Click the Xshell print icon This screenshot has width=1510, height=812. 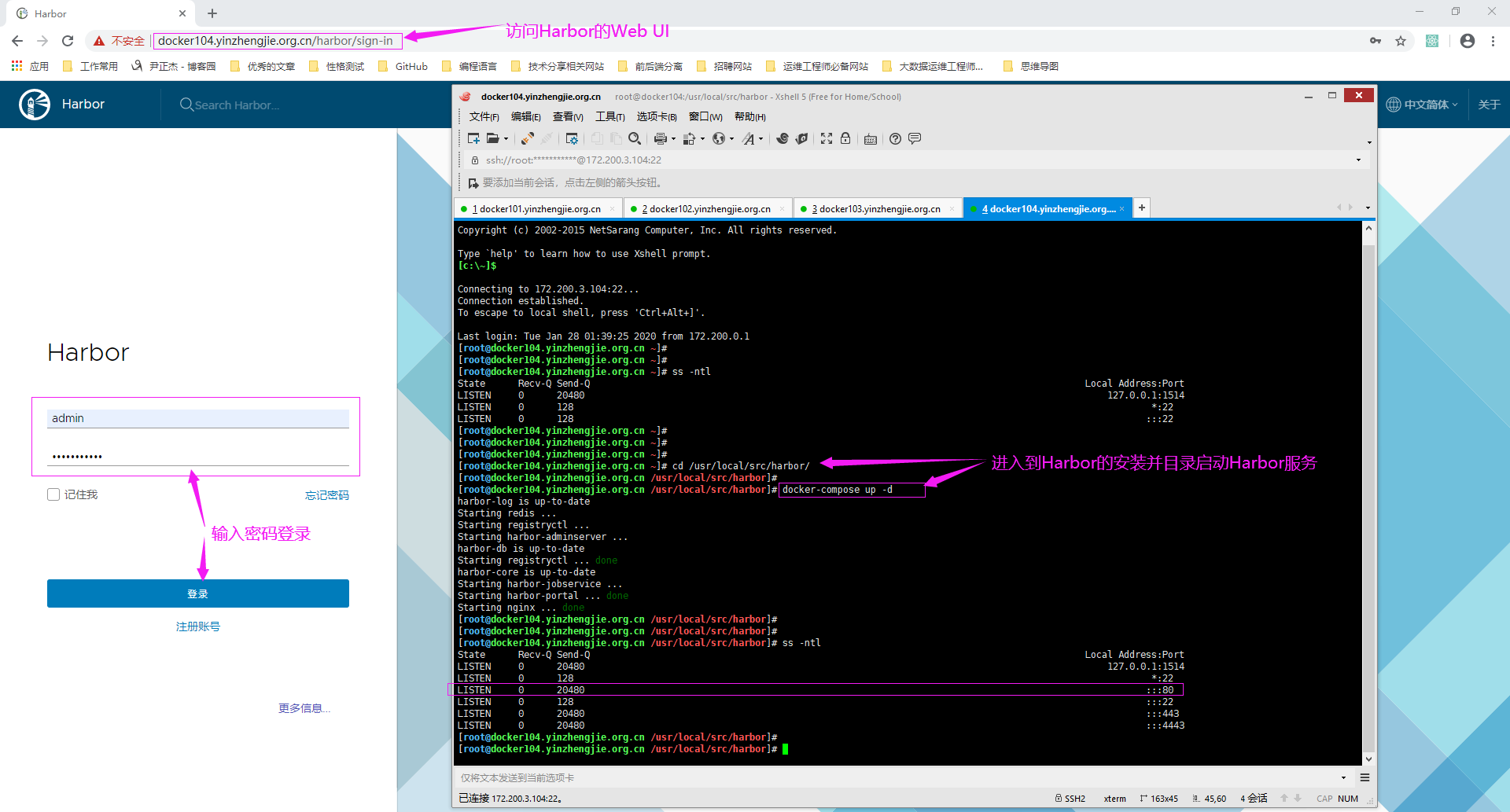[x=660, y=138]
